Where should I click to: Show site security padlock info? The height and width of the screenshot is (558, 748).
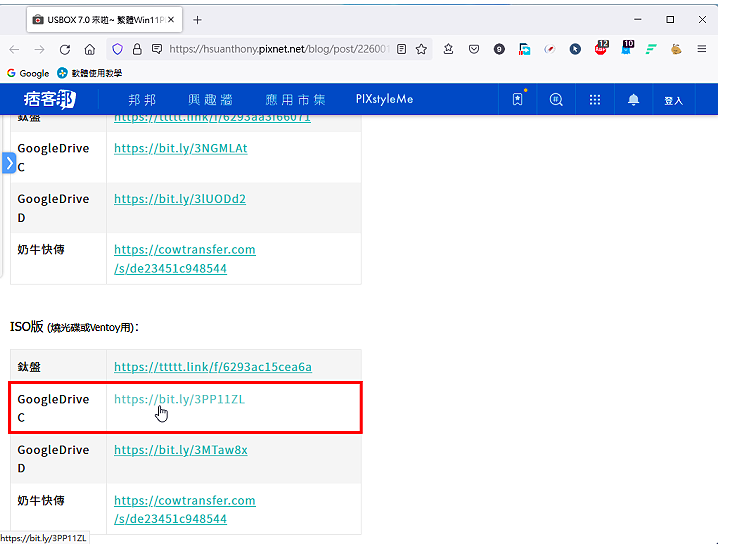137,49
